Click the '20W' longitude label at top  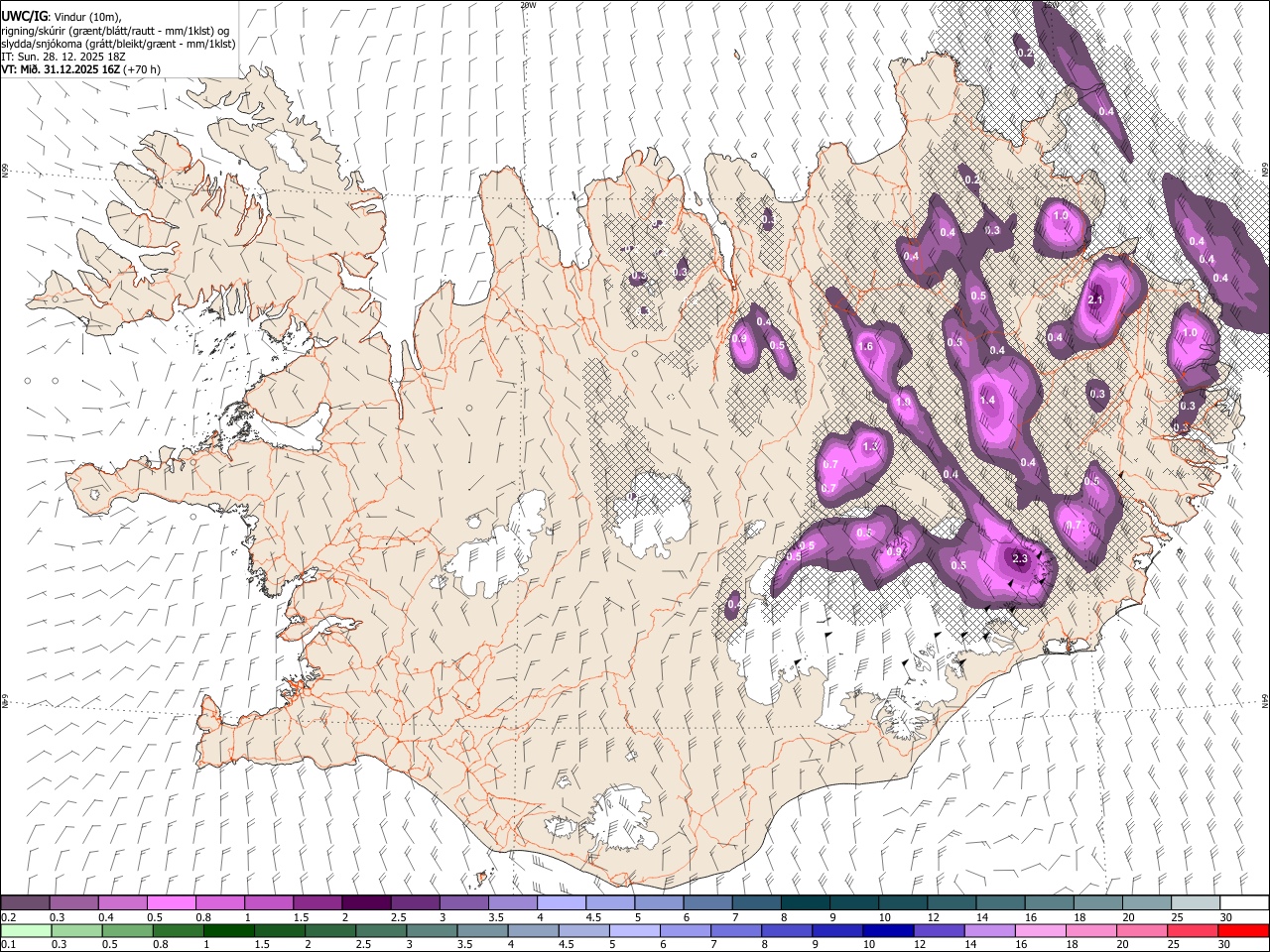click(x=528, y=5)
